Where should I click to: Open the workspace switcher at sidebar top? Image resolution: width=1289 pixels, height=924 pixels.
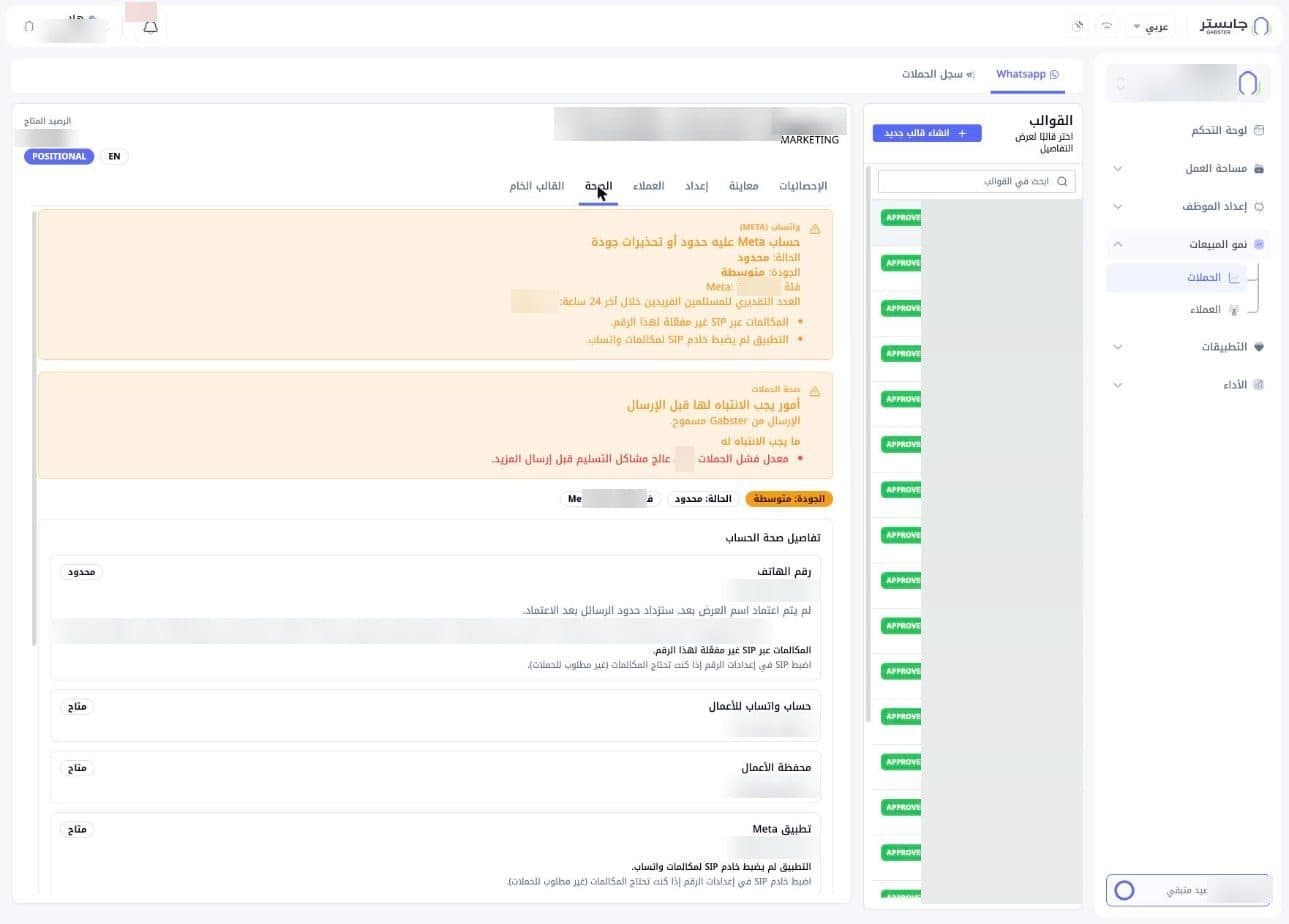click(1188, 83)
